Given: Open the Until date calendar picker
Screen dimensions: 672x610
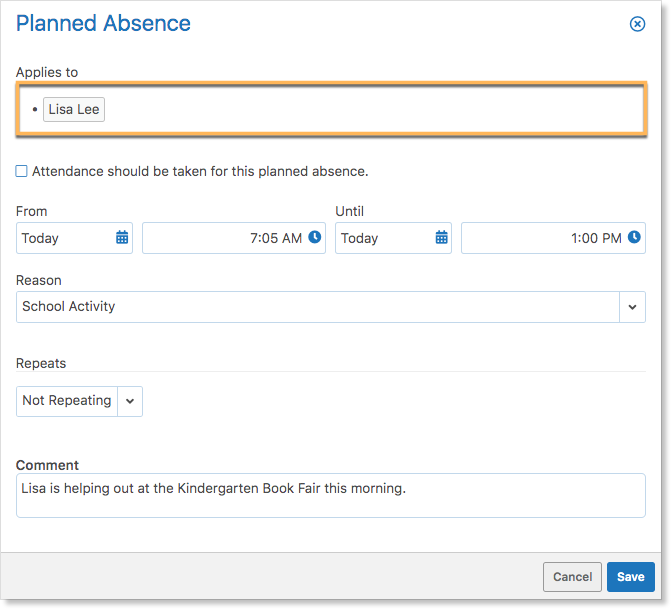Looking at the screenshot, I should [x=441, y=237].
